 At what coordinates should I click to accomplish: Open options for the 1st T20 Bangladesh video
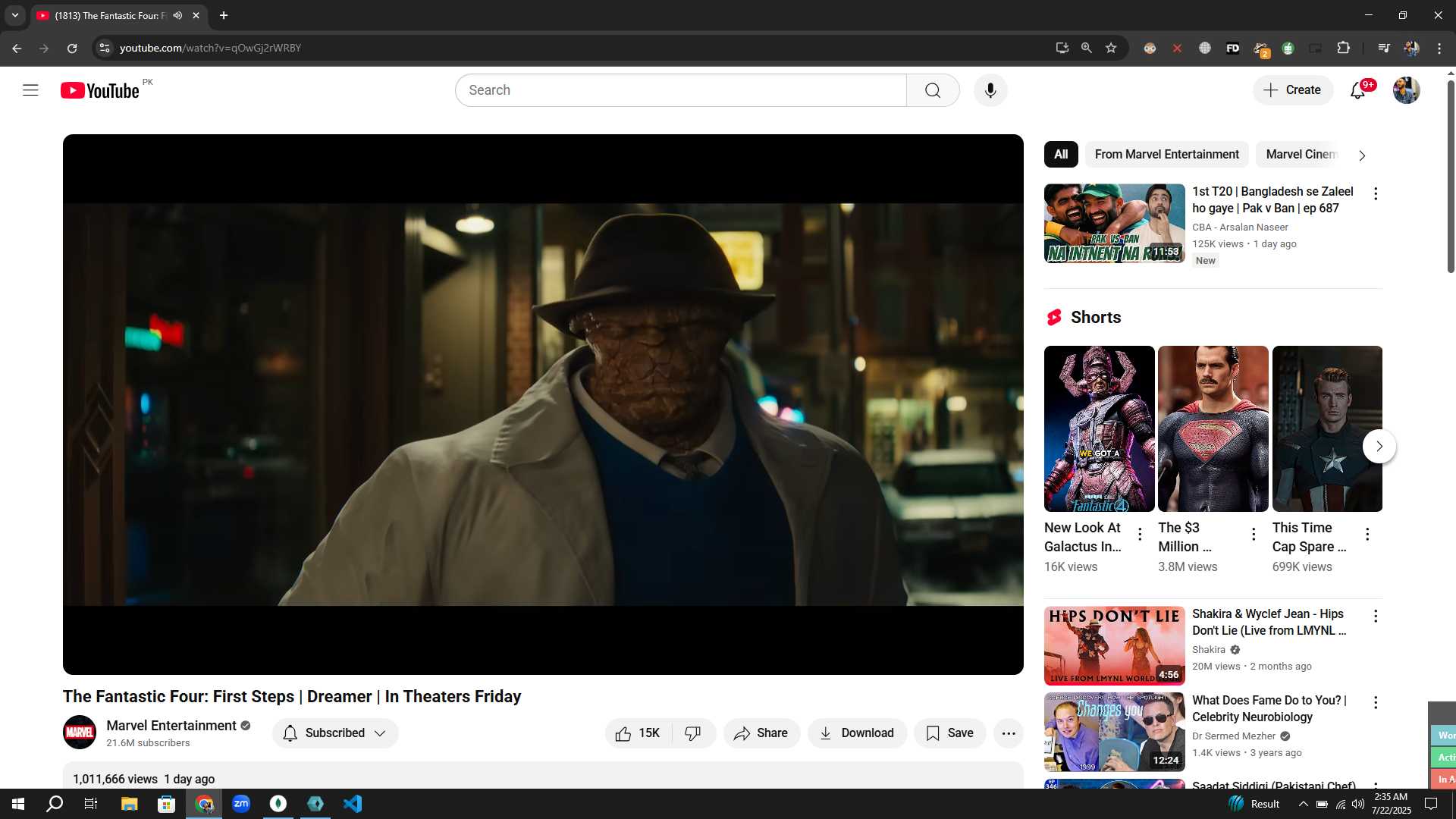[x=1376, y=193]
